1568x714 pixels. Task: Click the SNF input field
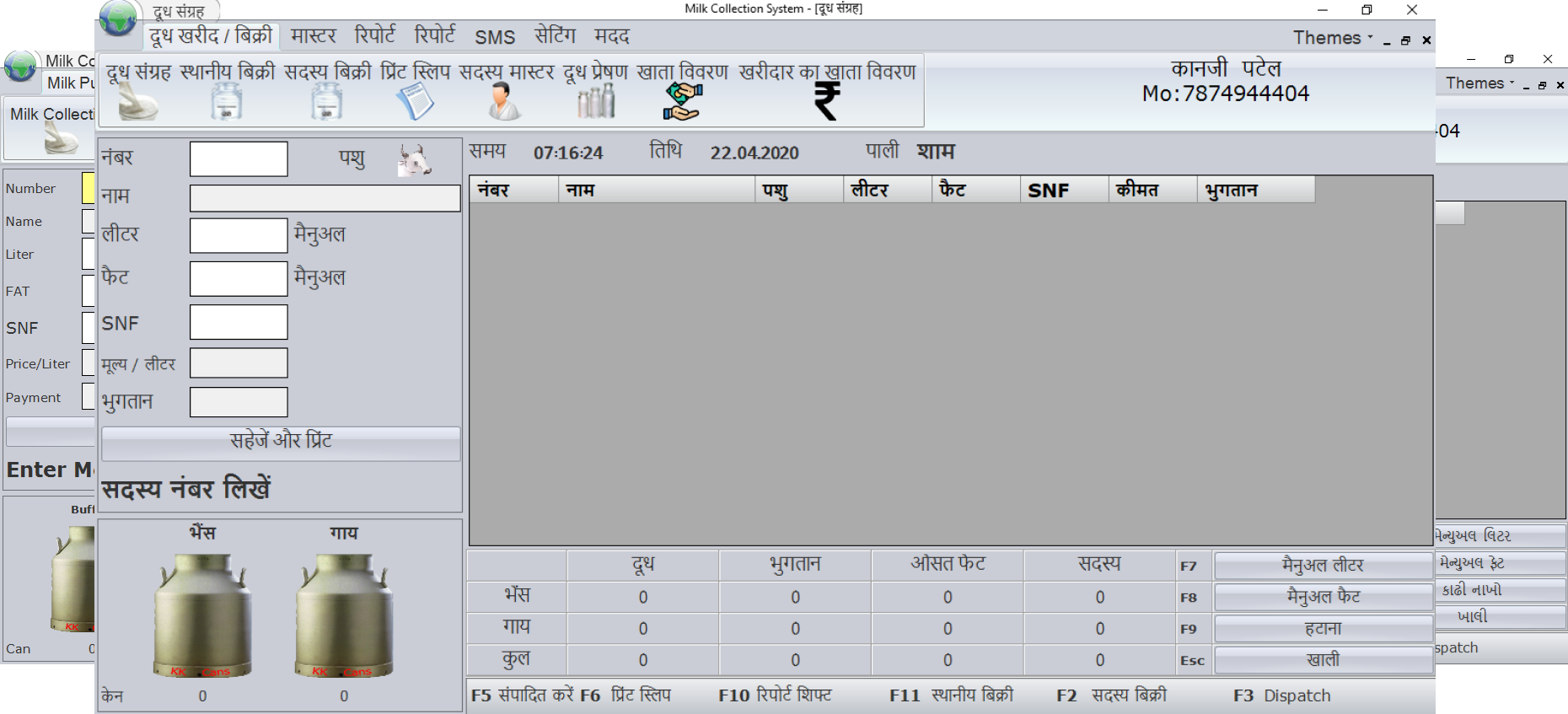click(239, 322)
